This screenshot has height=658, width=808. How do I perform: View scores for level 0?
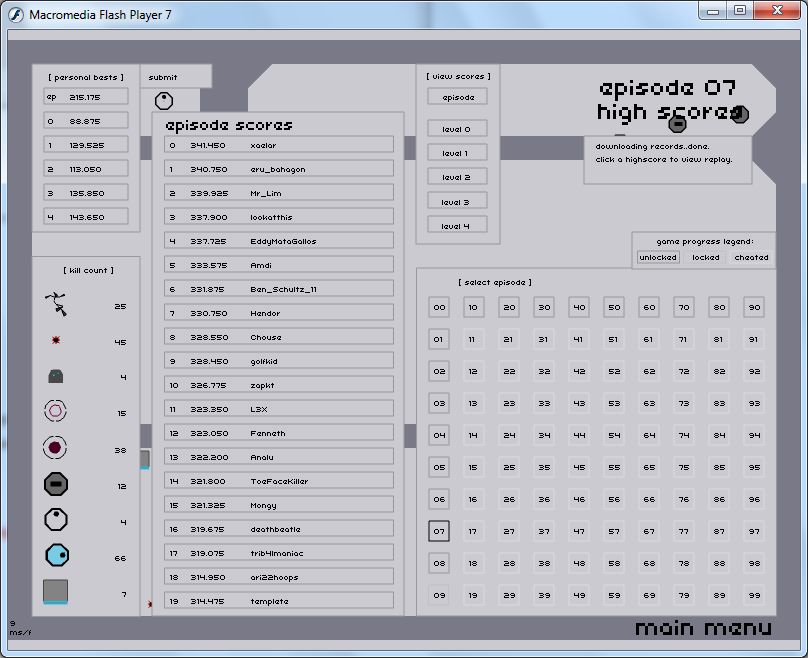[x=455, y=129]
